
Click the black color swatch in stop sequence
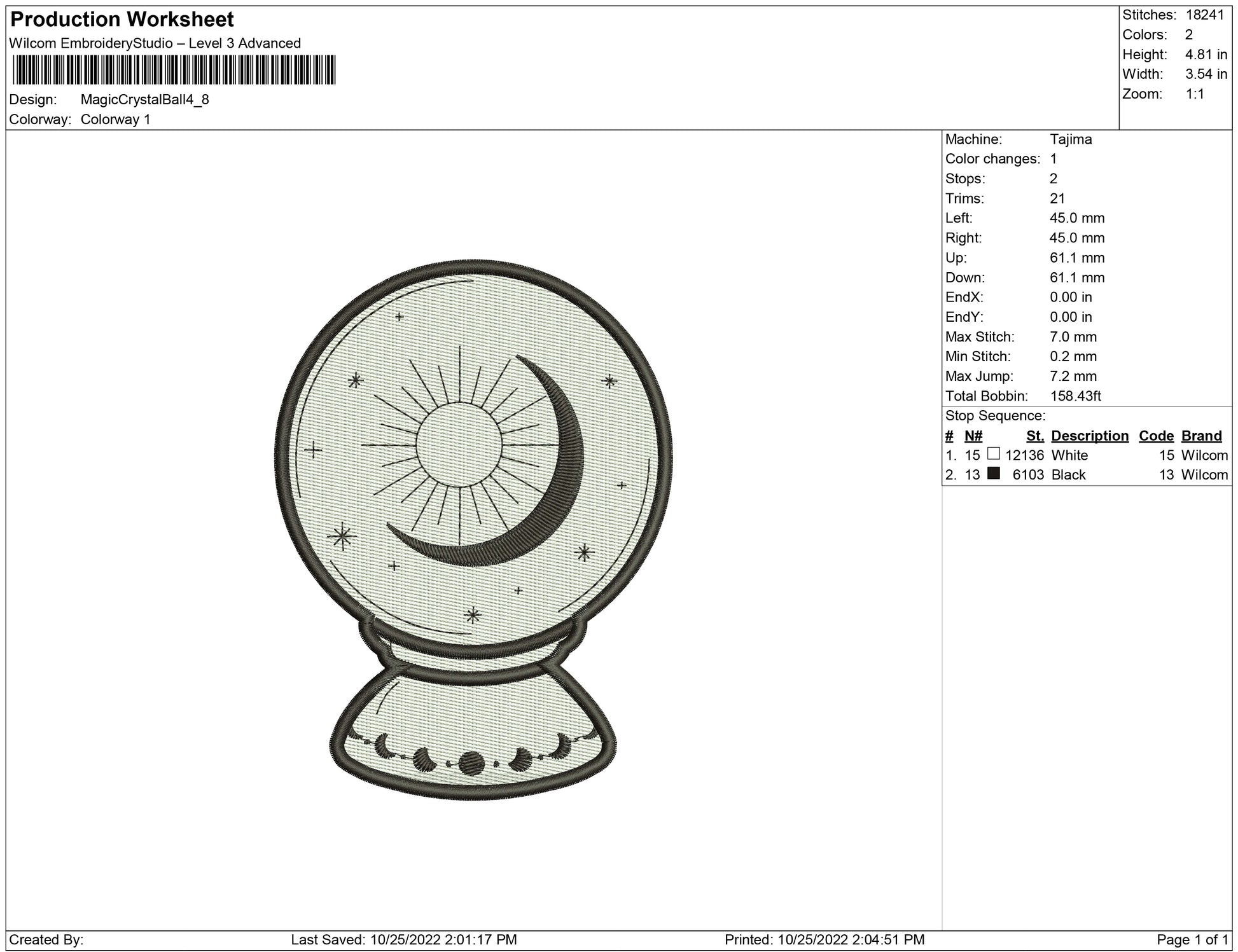pyautogui.click(x=993, y=473)
